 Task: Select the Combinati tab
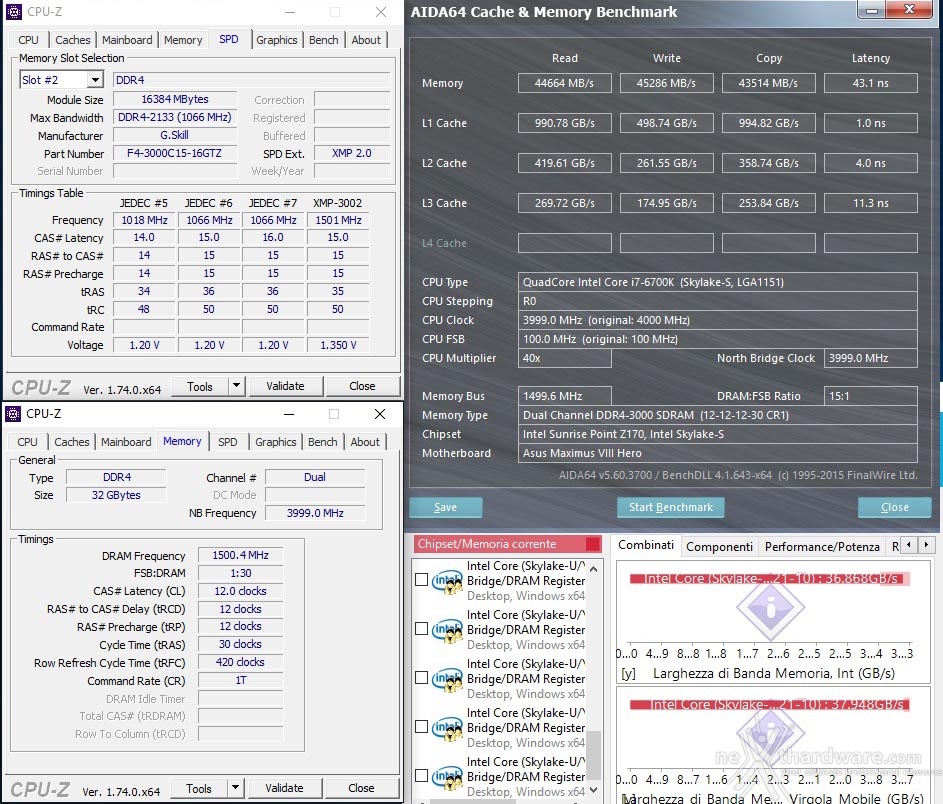pyautogui.click(x=646, y=545)
